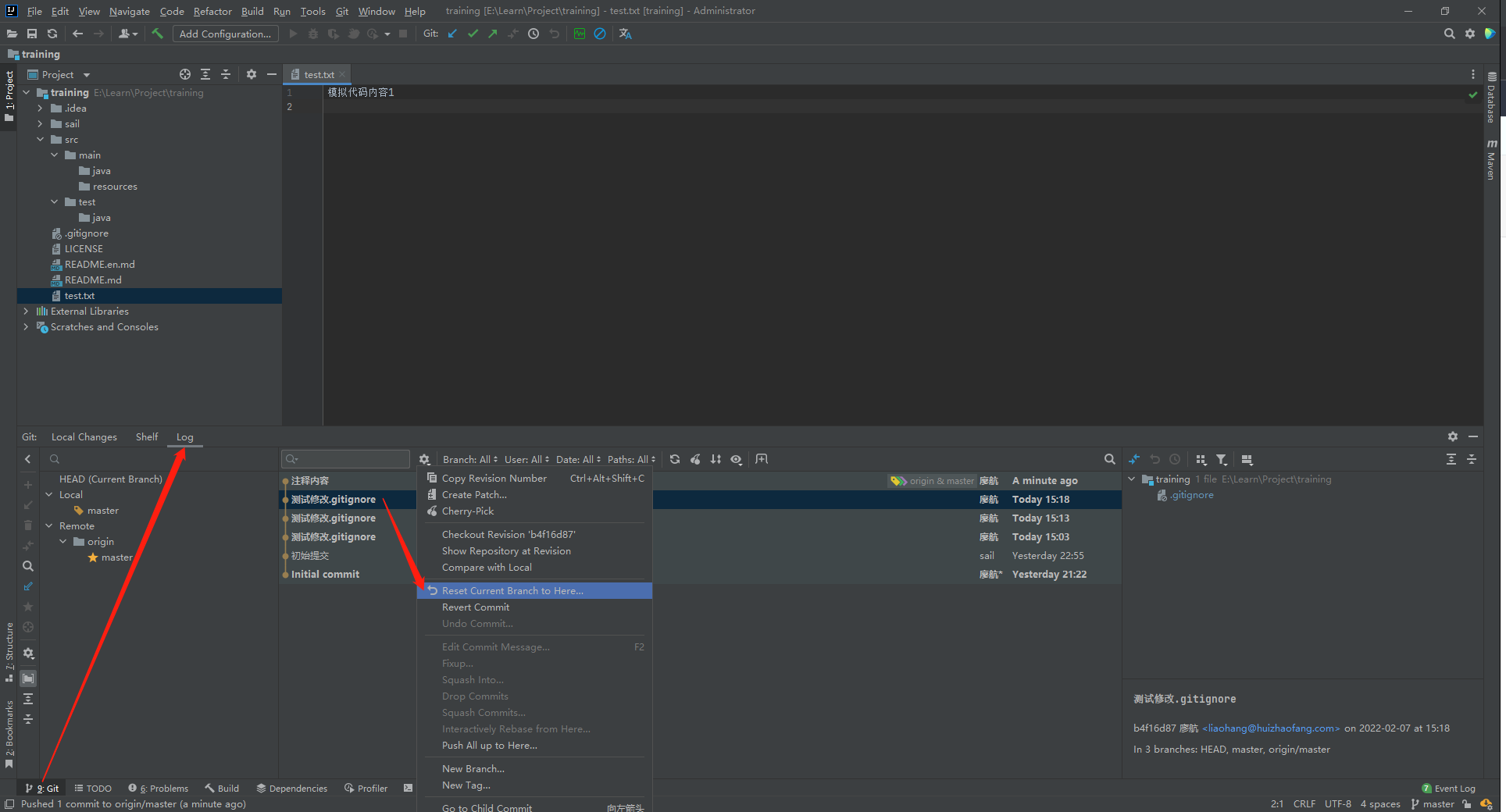The height and width of the screenshot is (812, 1506).
Task: Switch to Local Changes tab
Action: click(84, 436)
